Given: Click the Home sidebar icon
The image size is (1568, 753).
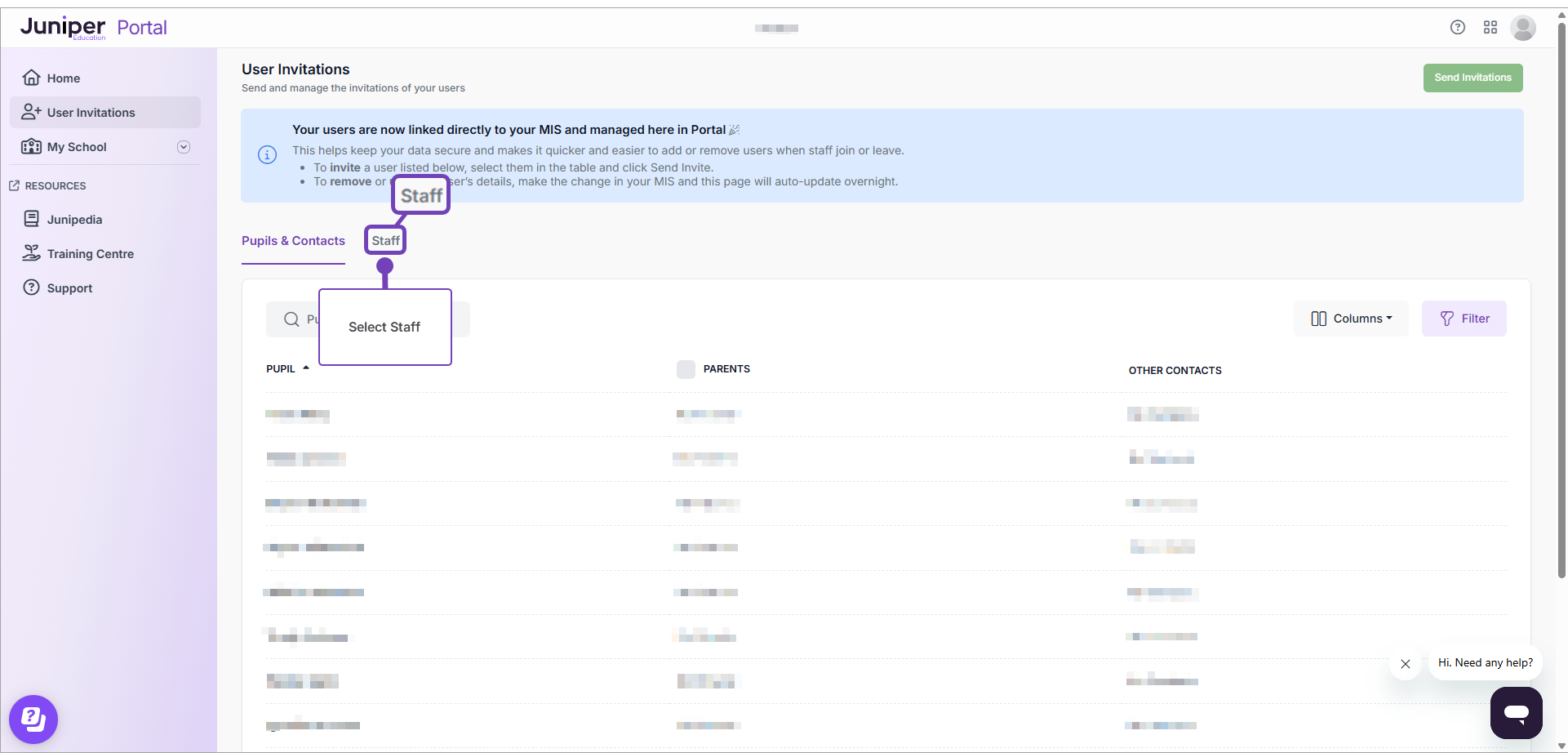Looking at the screenshot, I should coord(32,78).
